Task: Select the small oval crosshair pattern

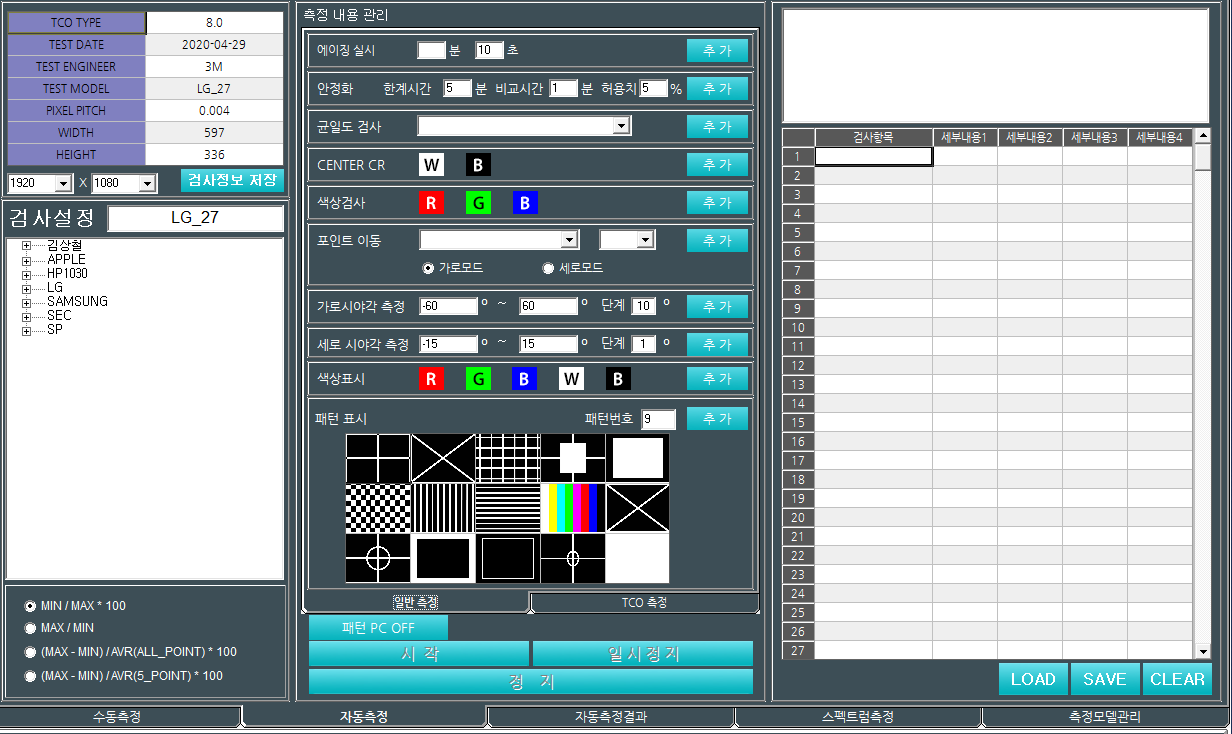Action: coord(573,558)
